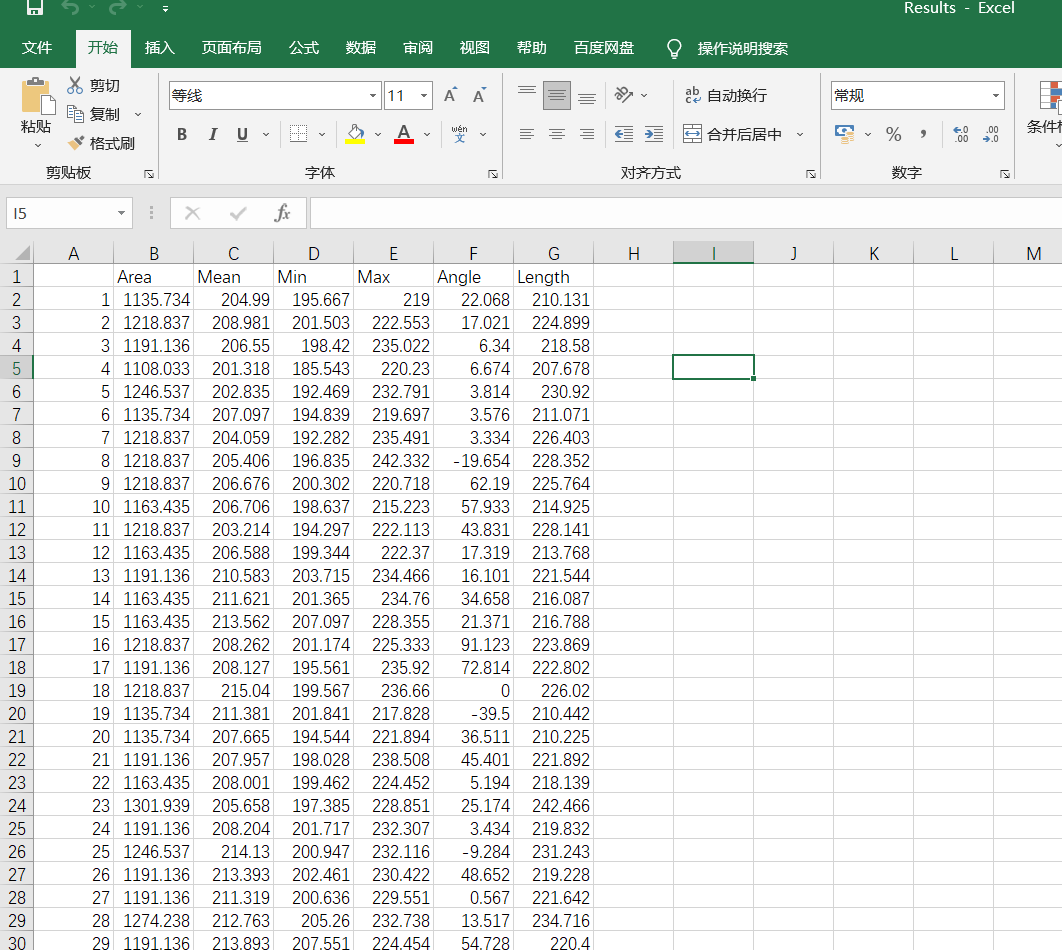1062x950 pixels.
Task: Select column F header
Action: point(473,253)
